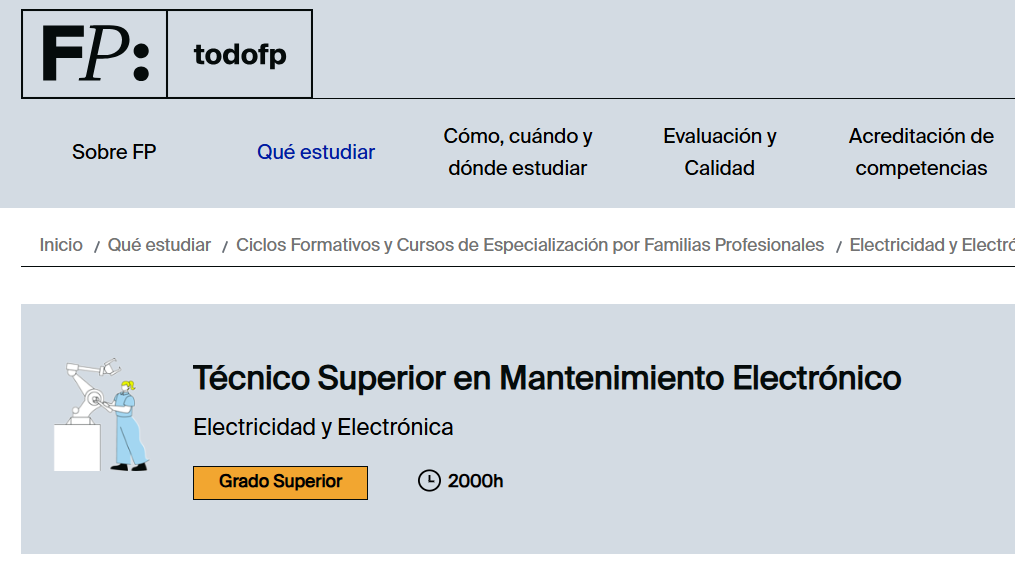Click the Qué estudiar breadcrumb link
1015x561 pixels.
(x=159, y=245)
